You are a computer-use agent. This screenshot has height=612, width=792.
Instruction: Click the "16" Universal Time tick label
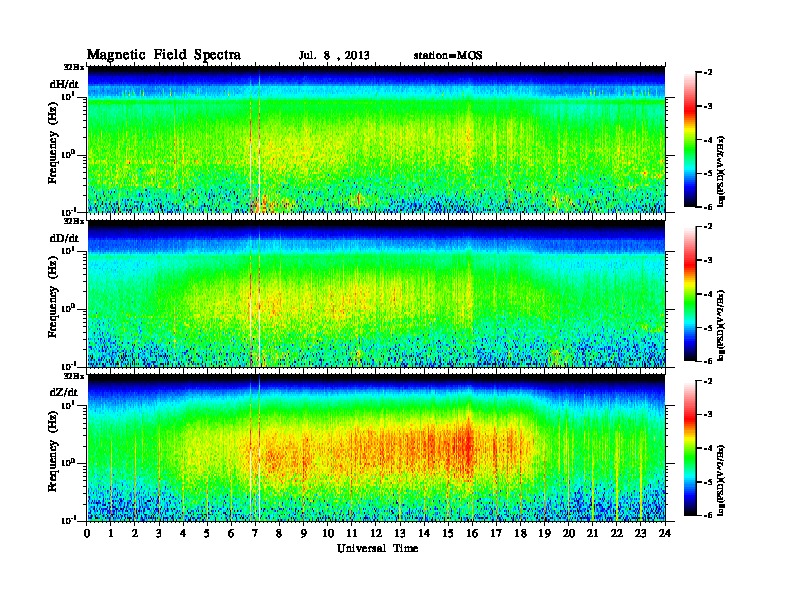point(472,534)
